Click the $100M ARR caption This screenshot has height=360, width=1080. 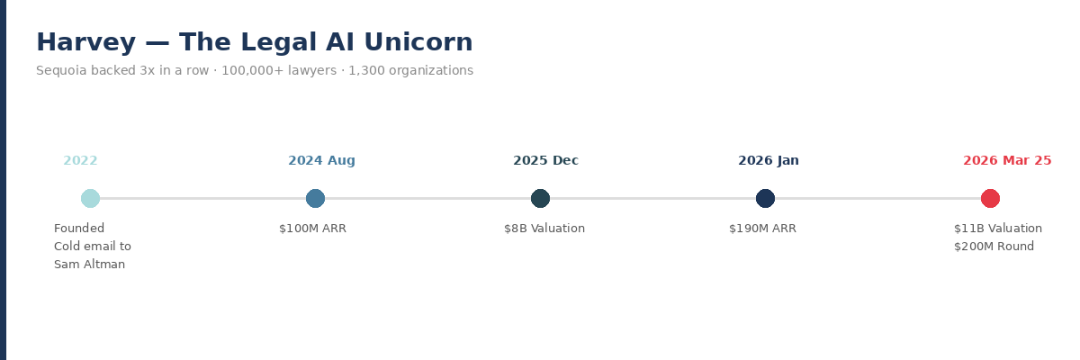coord(313,229)
